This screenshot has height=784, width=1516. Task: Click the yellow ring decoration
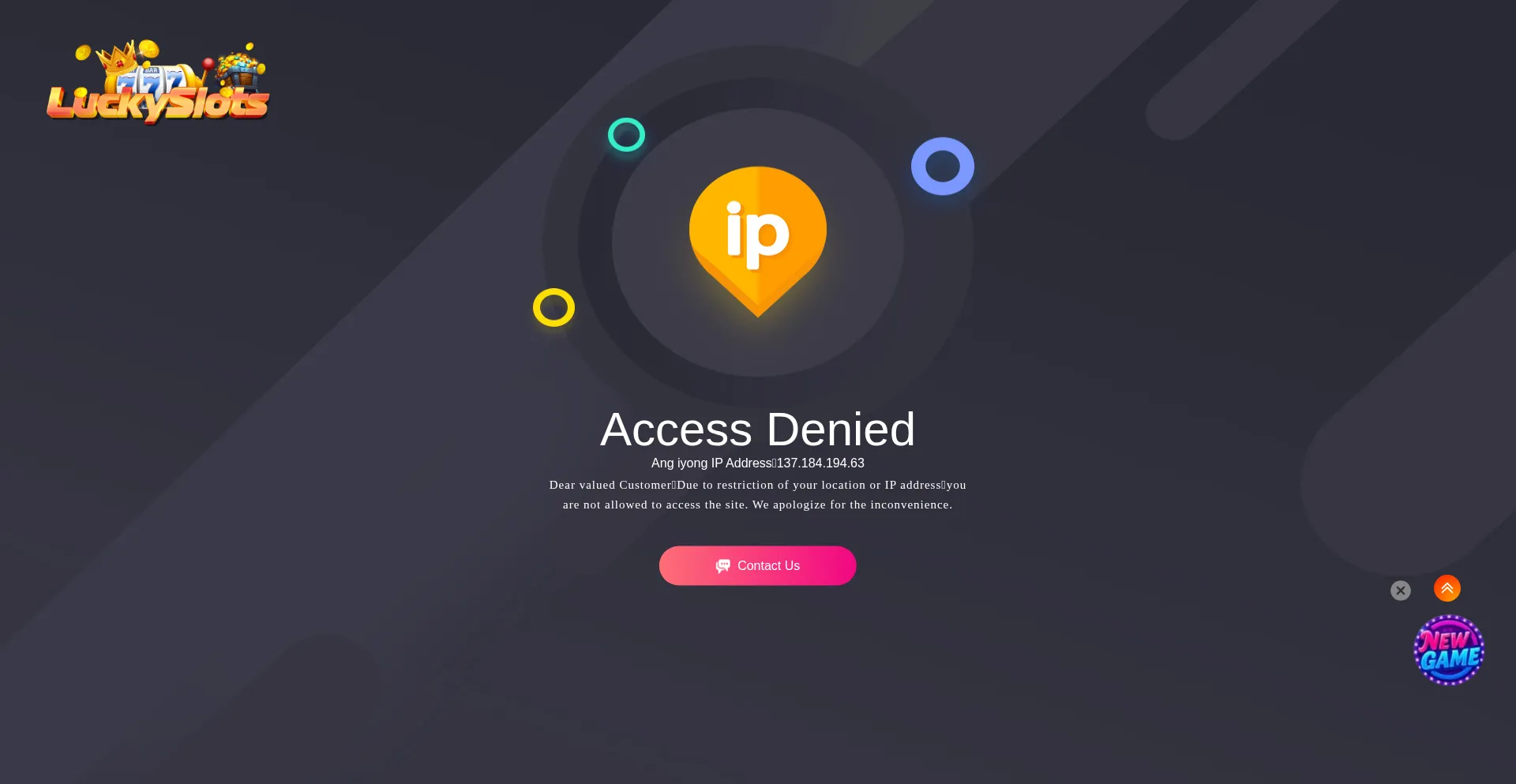click(x=553, y=307)
